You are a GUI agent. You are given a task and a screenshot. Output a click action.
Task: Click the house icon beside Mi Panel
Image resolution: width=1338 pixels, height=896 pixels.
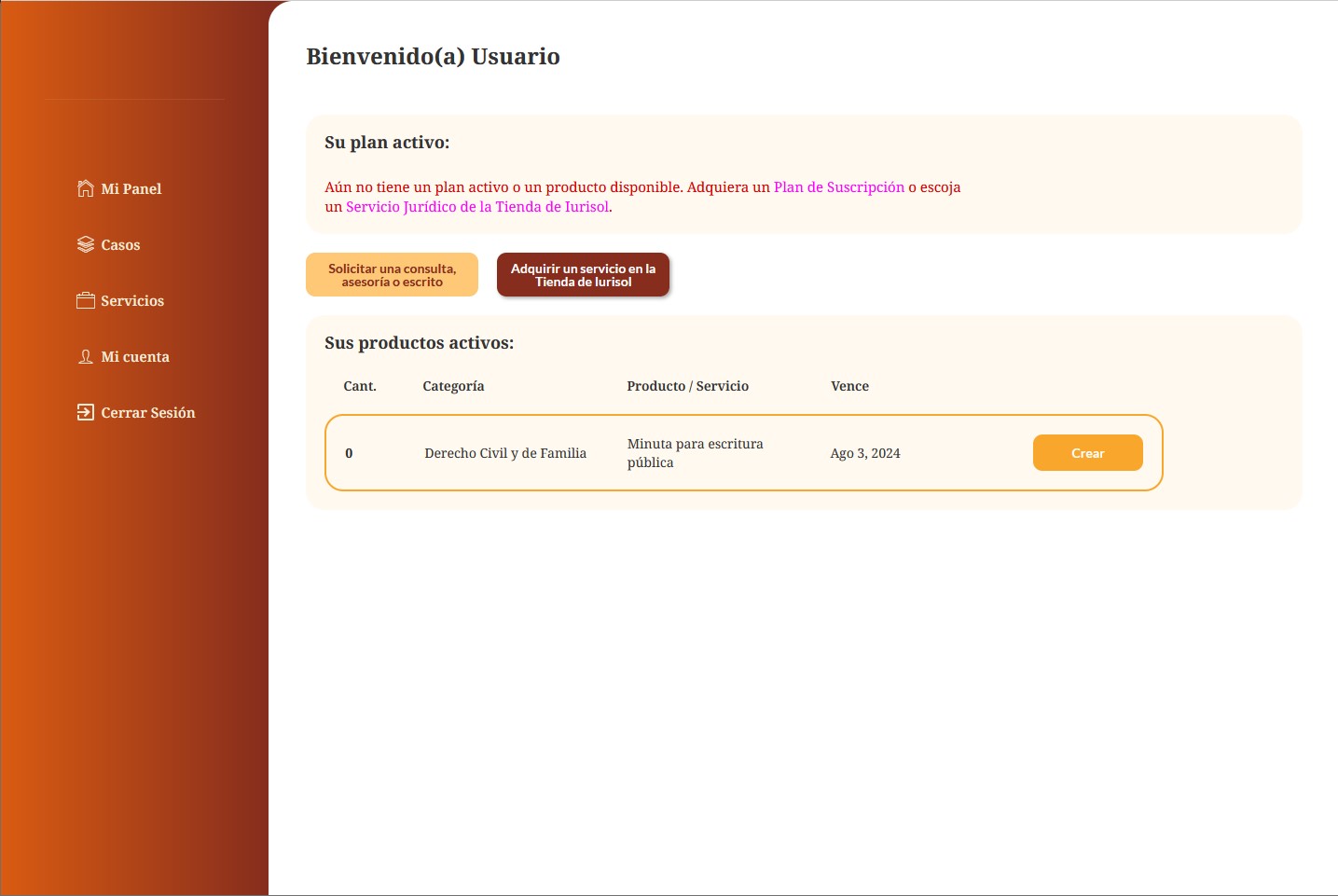(85, 188)
